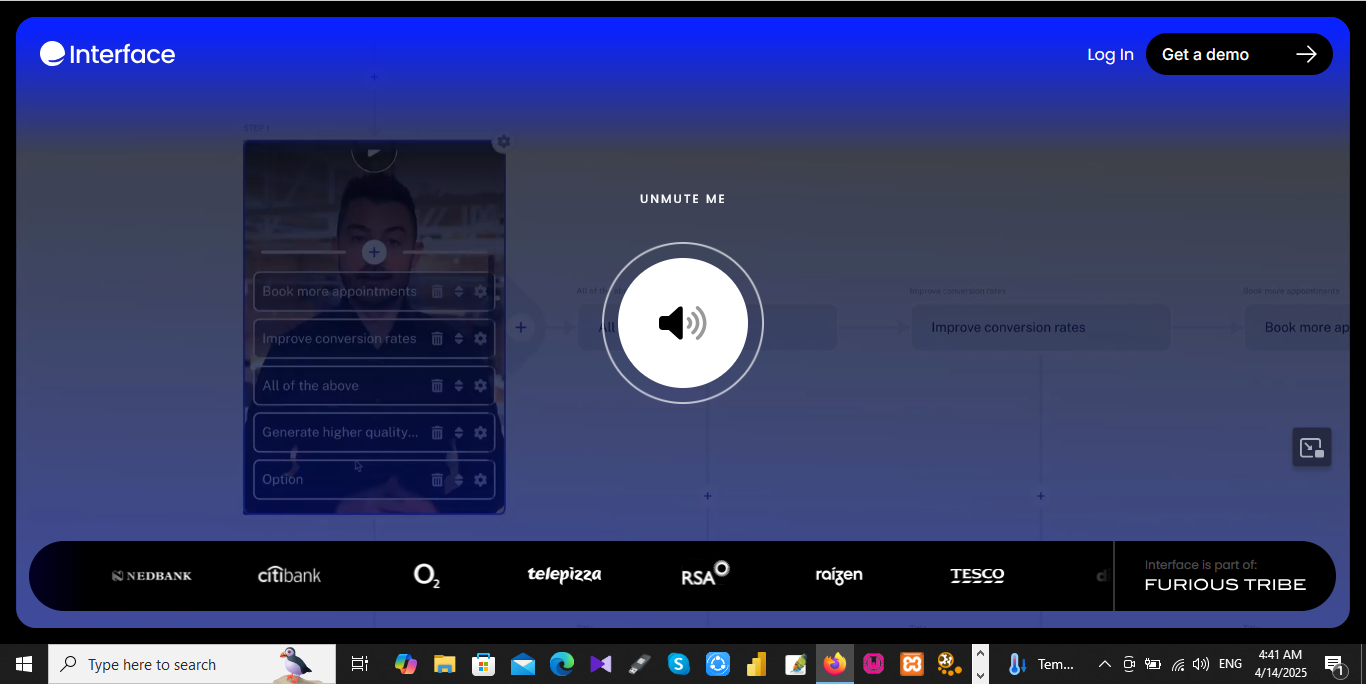The image size is (1366, 684).
Task: Delete the blank Option entry
Action: coord(437,480)
